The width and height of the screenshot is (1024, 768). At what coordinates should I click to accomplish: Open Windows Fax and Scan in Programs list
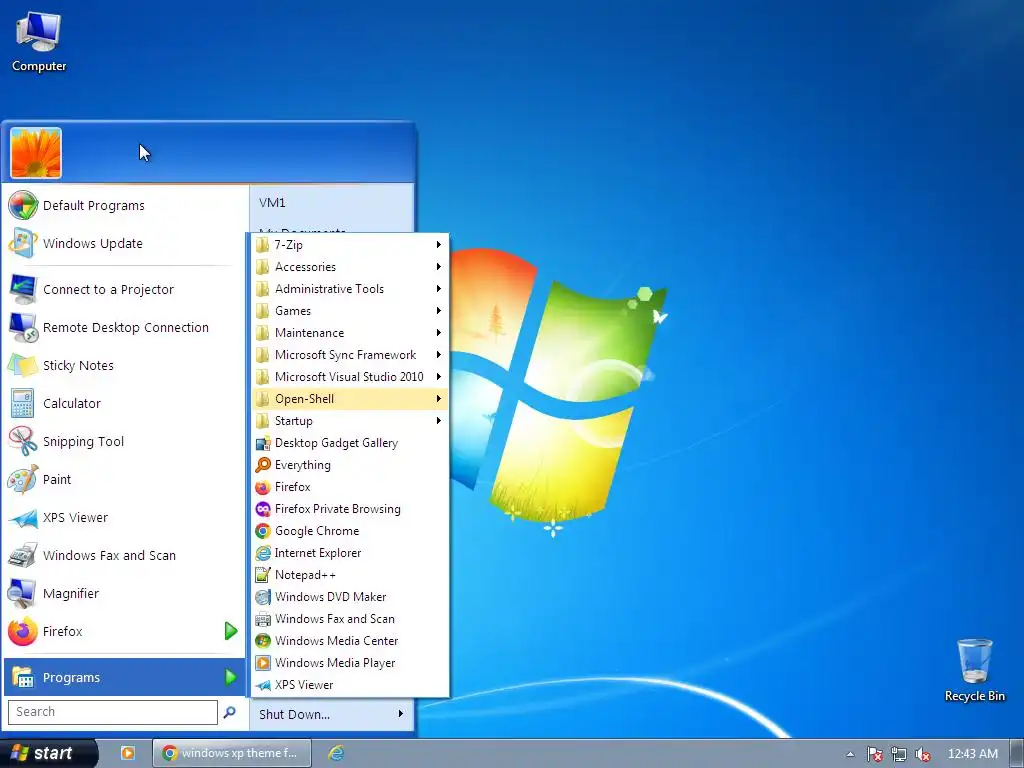point(350,619)
